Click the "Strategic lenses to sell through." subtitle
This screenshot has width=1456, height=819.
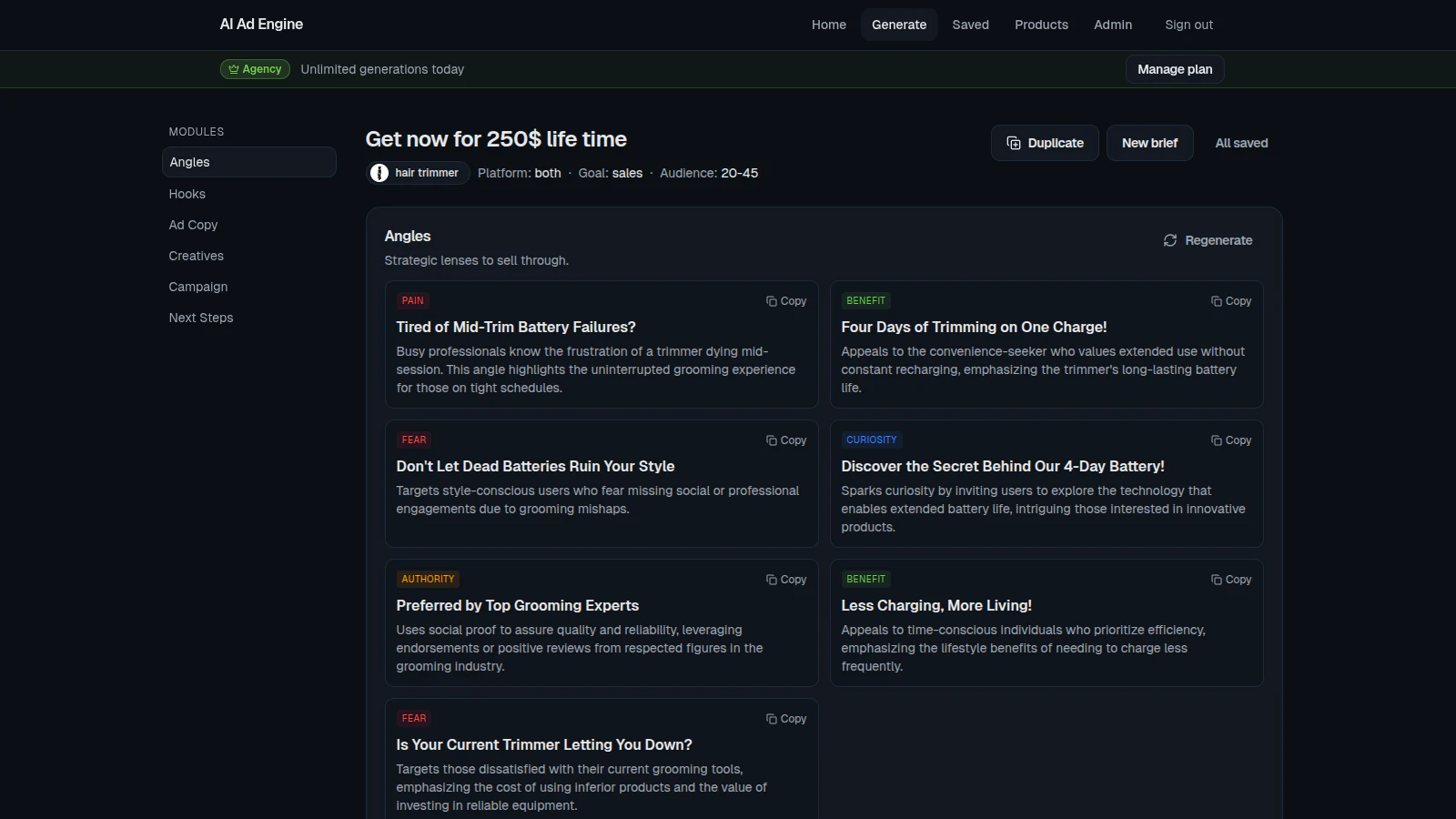pyautogui.click(x=476, y=260)
